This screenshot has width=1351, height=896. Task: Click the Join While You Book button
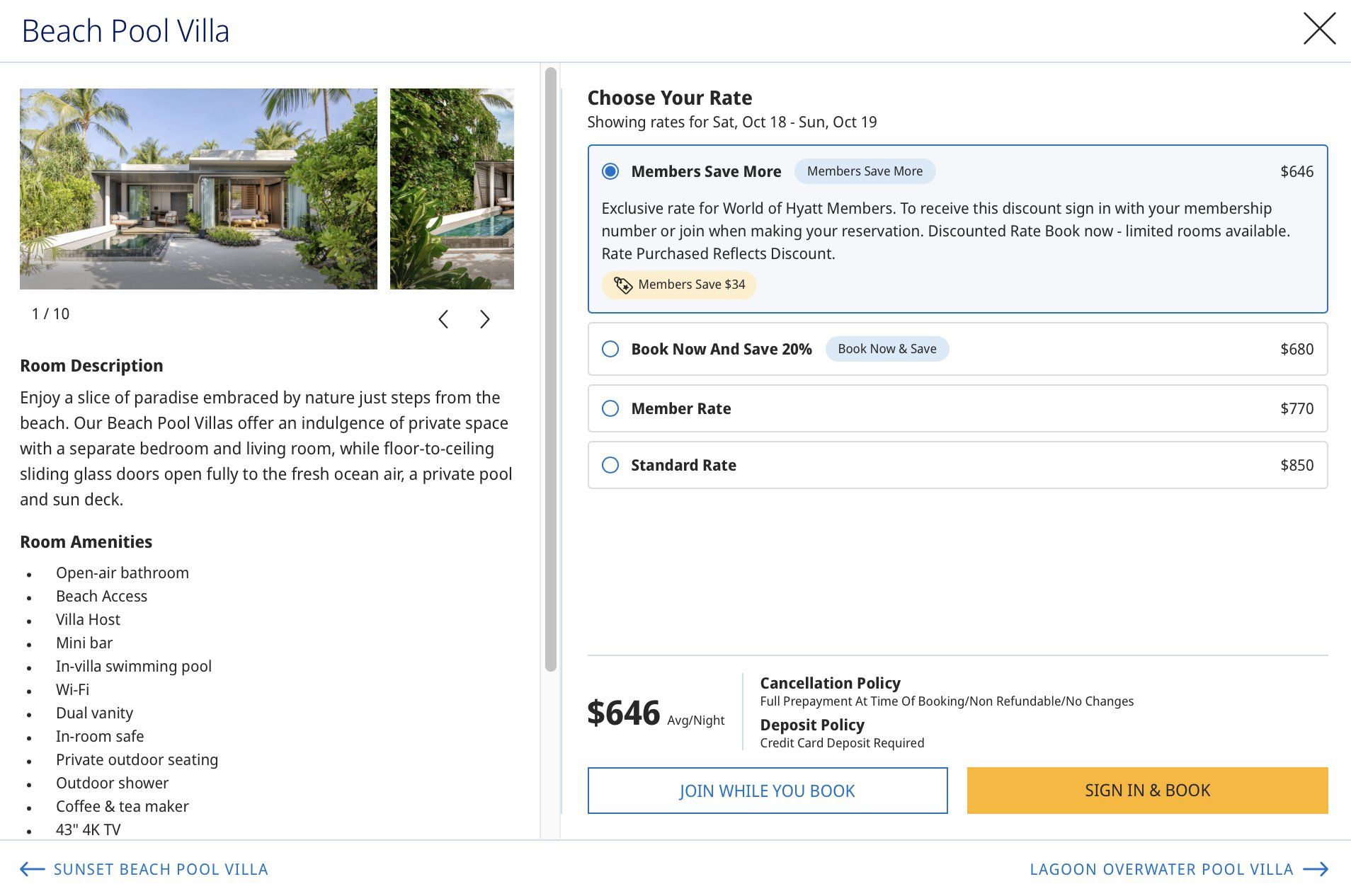pos(768,791)
